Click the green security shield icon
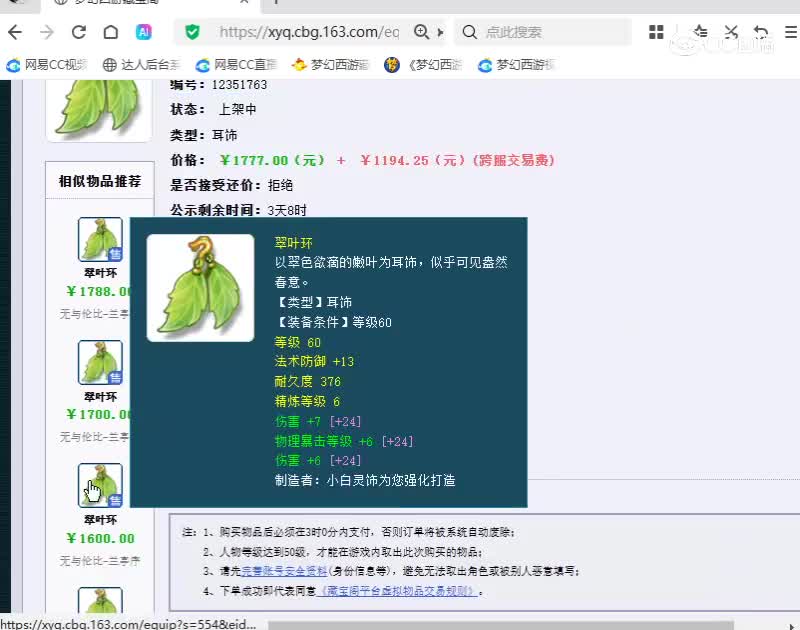This screenshot has width=800, height=630. [192, 32]
